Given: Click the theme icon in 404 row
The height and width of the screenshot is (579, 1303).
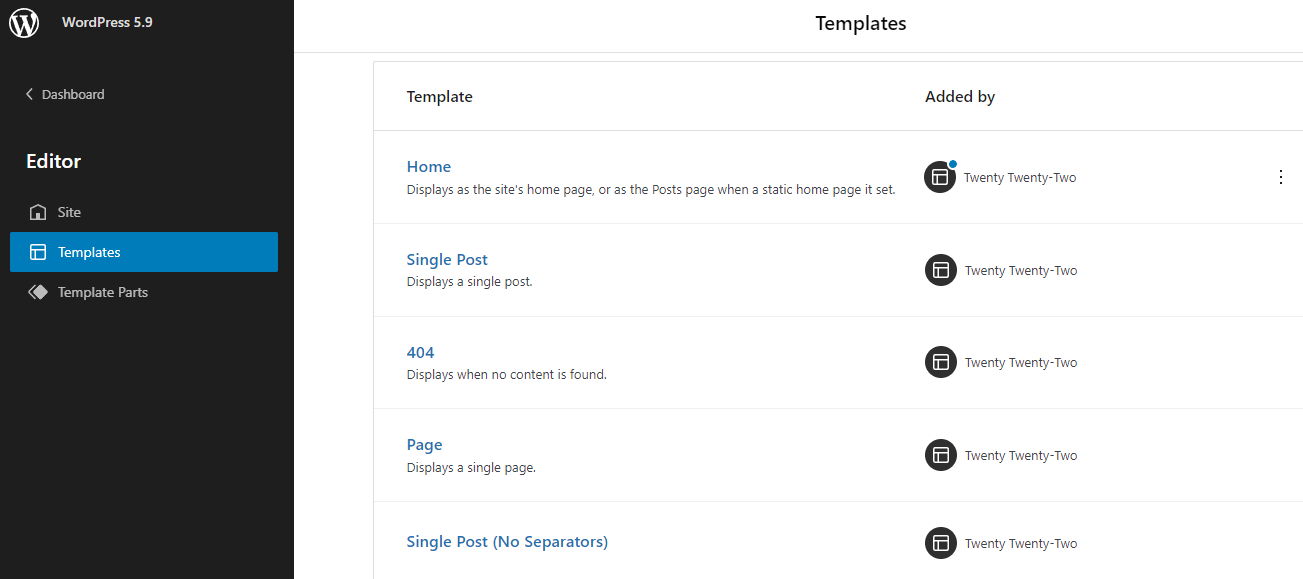Looking at the screenshot, I should click(940, 362).
